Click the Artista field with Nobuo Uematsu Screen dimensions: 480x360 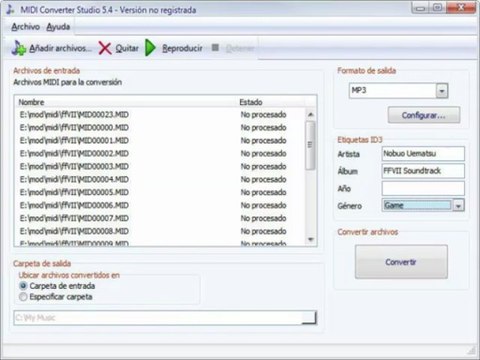click(423, 153)
